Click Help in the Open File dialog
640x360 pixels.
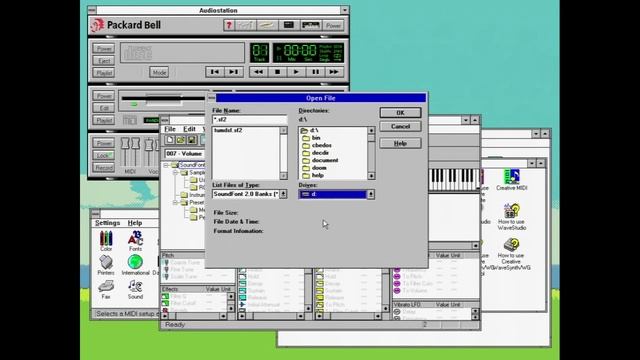pyautogui.click(x=400, y=143)
